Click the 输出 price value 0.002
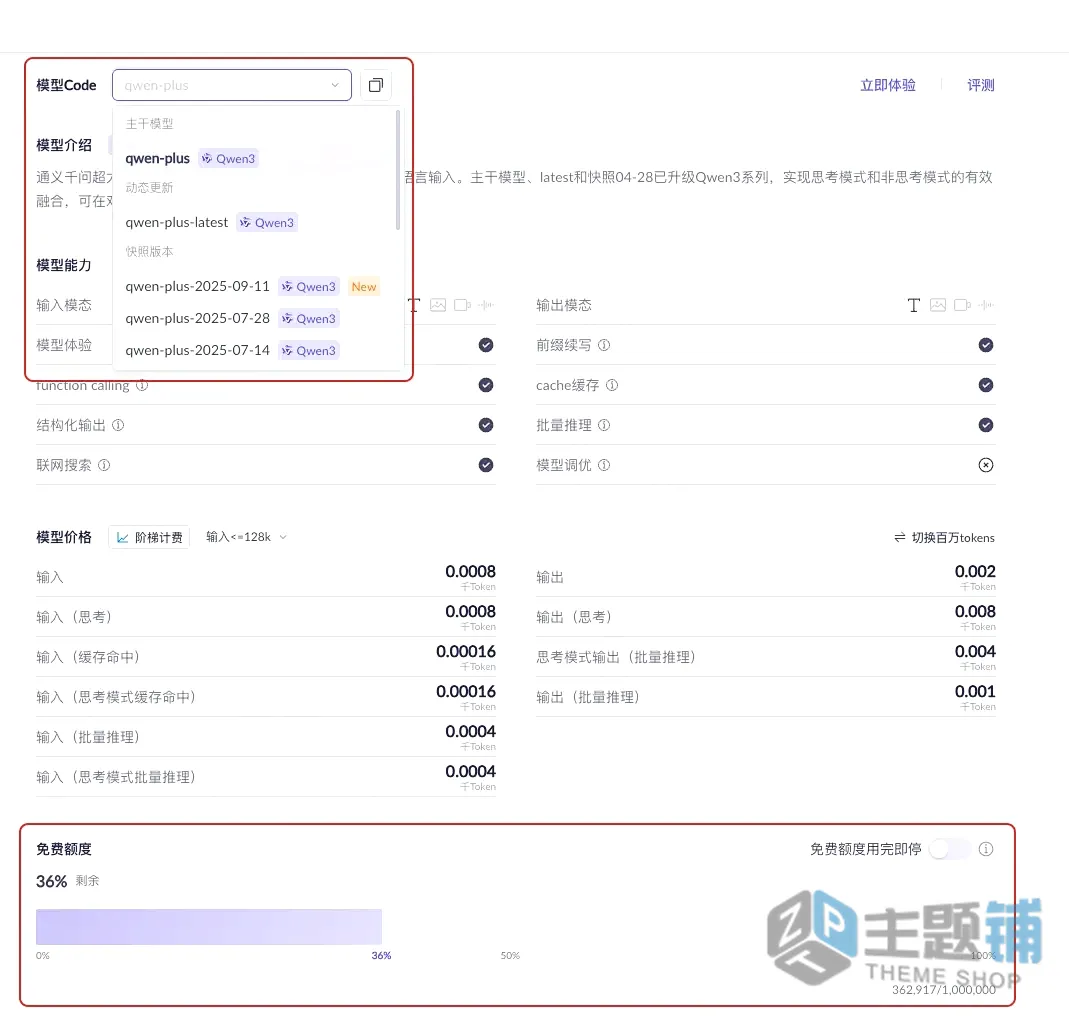The width and height of the screenshot is (1069, 1017). click(x=975, y=571)
